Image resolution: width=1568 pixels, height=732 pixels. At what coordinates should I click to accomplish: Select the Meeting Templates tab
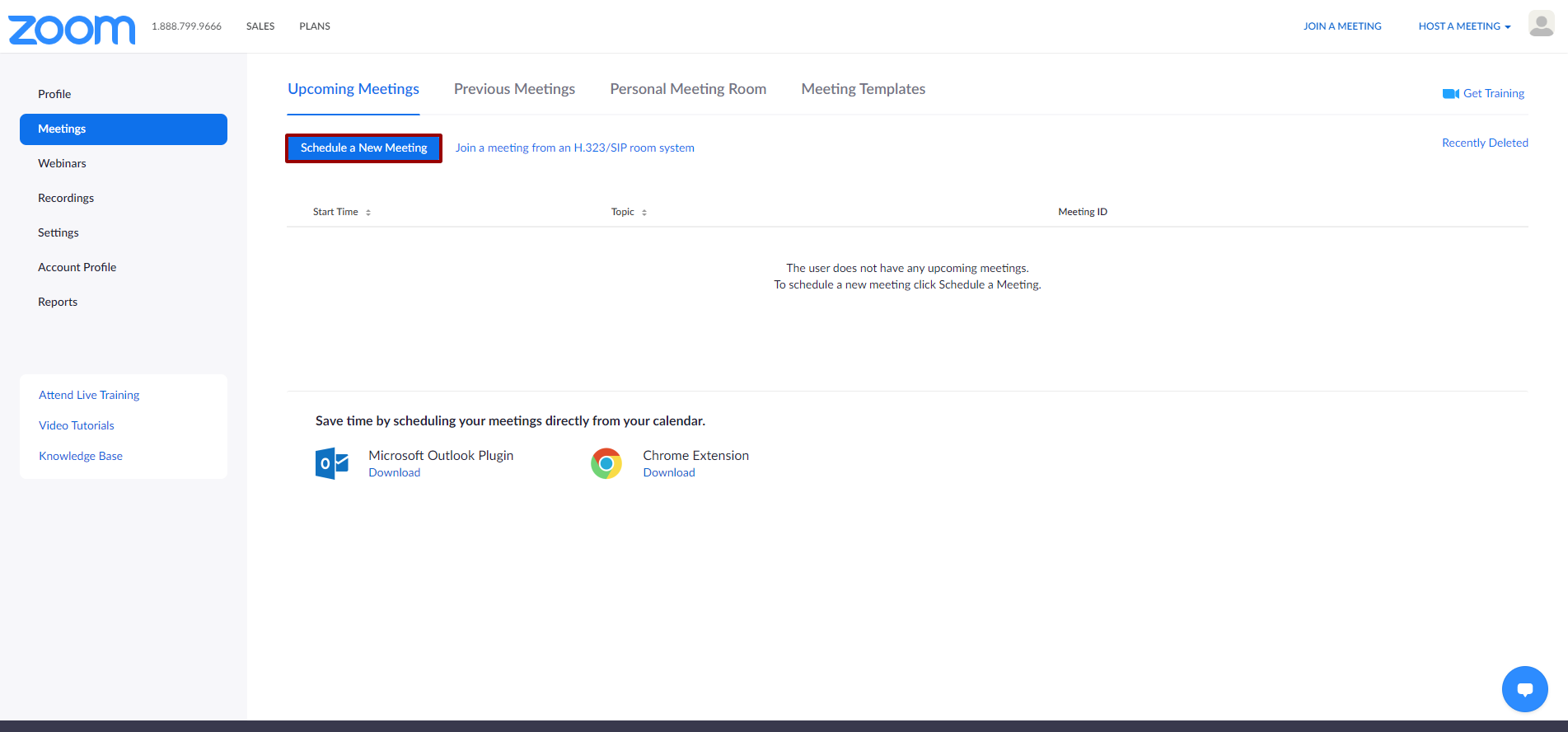point(863,89)
